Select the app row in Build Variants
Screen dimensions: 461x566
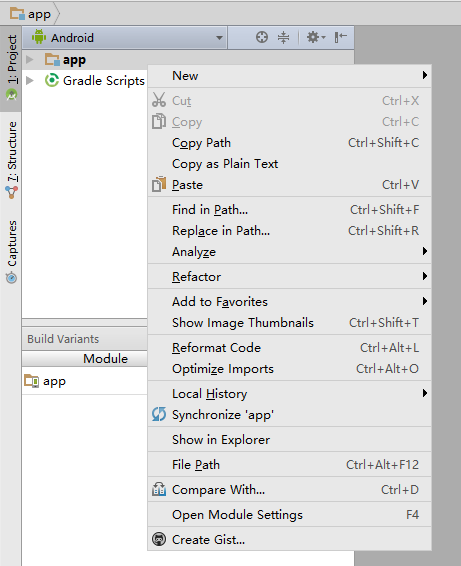[x=84, y=381]
